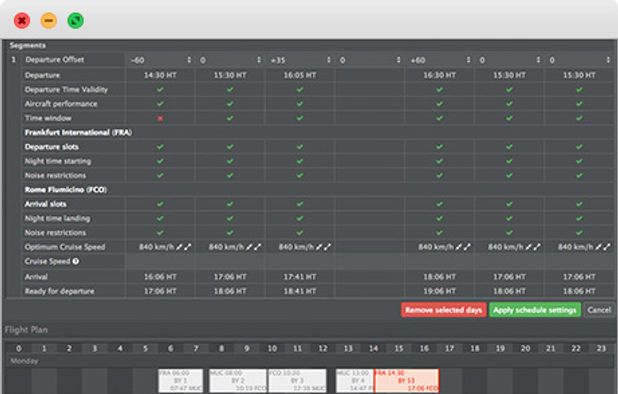
Task: Click the Frankfurt International (FRA) heading
Action: click(78, 132)
